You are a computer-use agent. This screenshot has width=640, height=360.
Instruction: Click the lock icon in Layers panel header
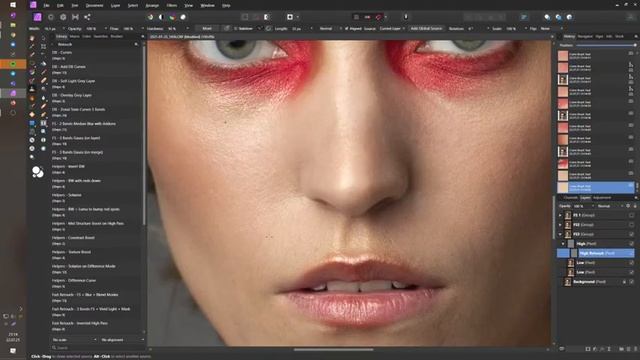click(635, 206)
